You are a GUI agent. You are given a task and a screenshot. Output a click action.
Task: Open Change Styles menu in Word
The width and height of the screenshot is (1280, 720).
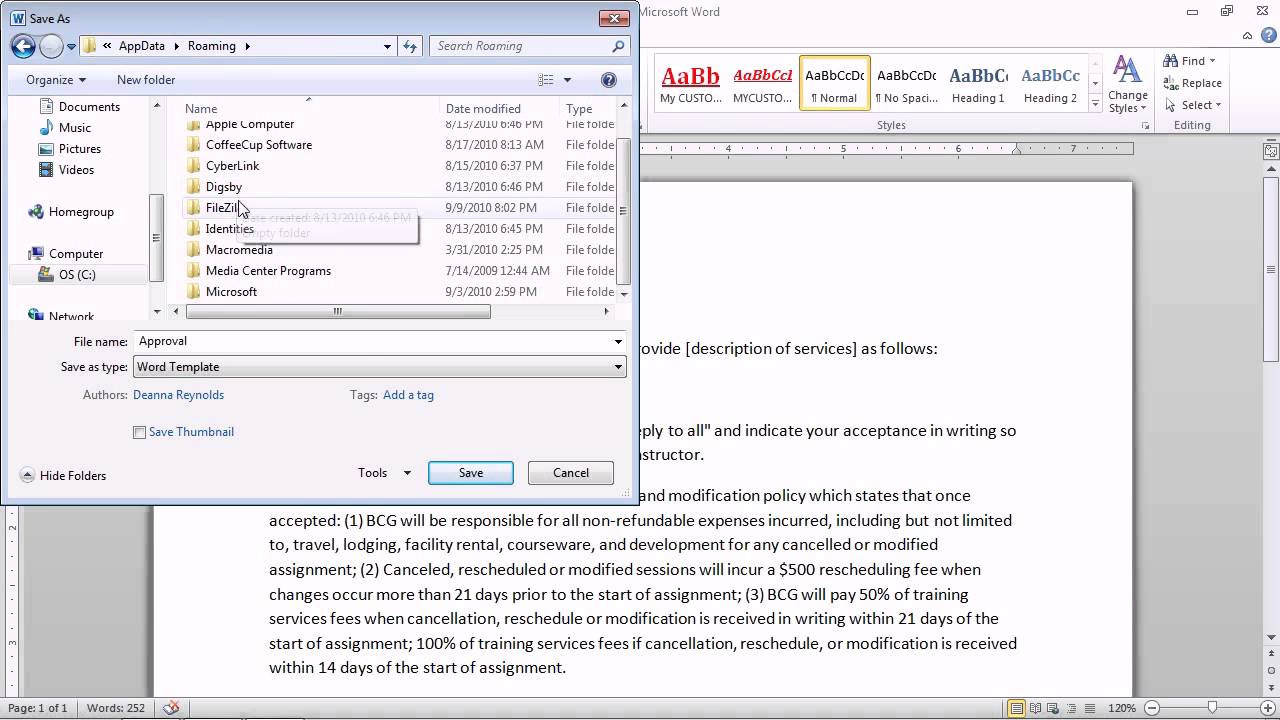(x=1128, y=84)
